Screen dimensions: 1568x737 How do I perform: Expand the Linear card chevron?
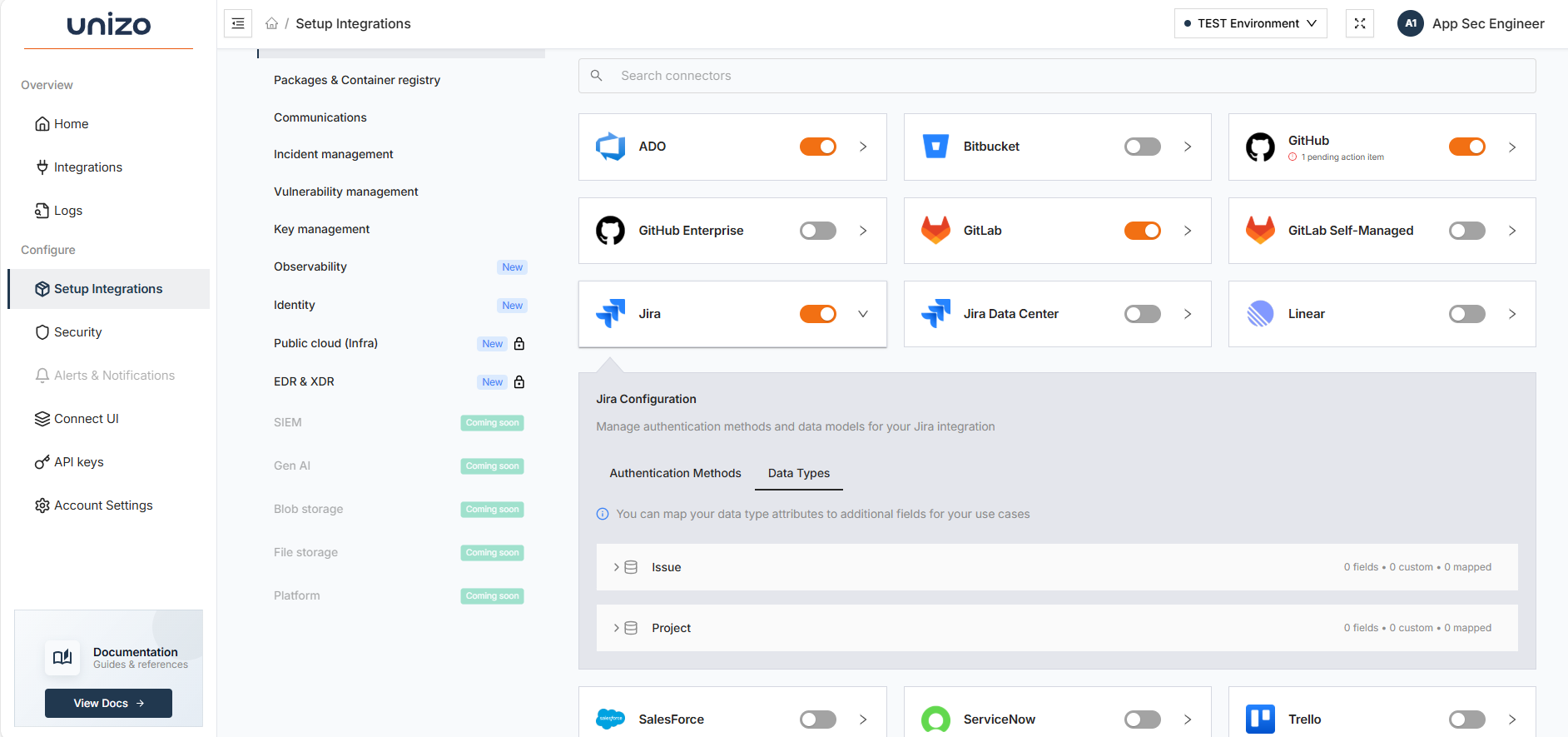[1512, 314]
